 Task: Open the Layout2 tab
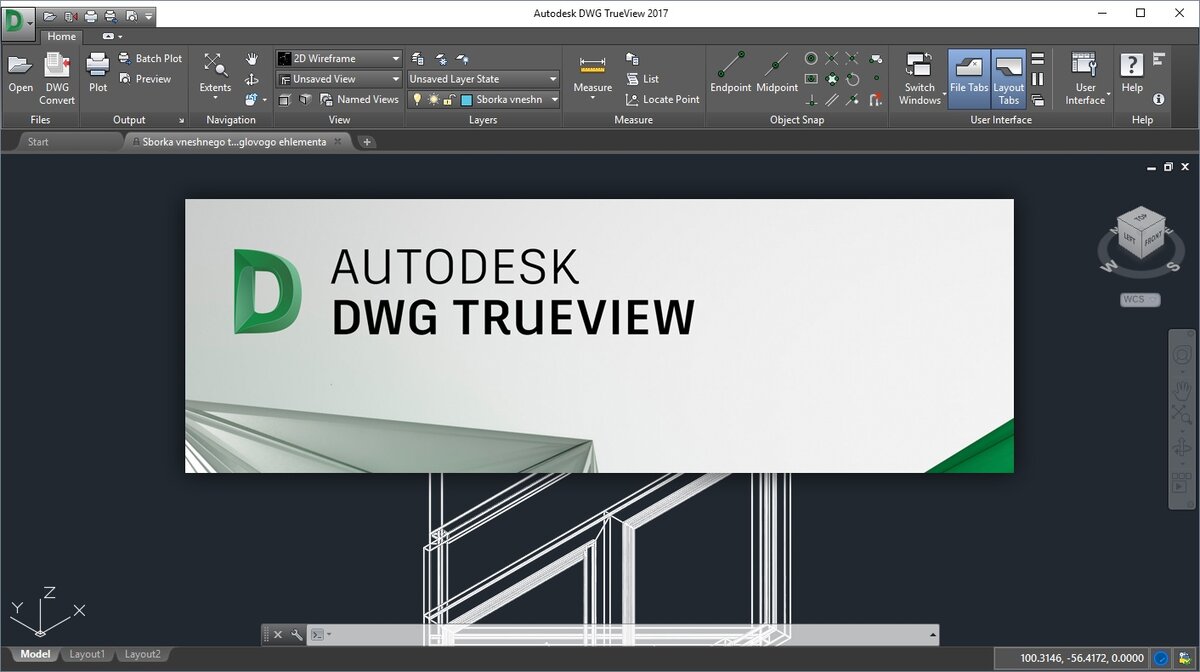(143, 655)
